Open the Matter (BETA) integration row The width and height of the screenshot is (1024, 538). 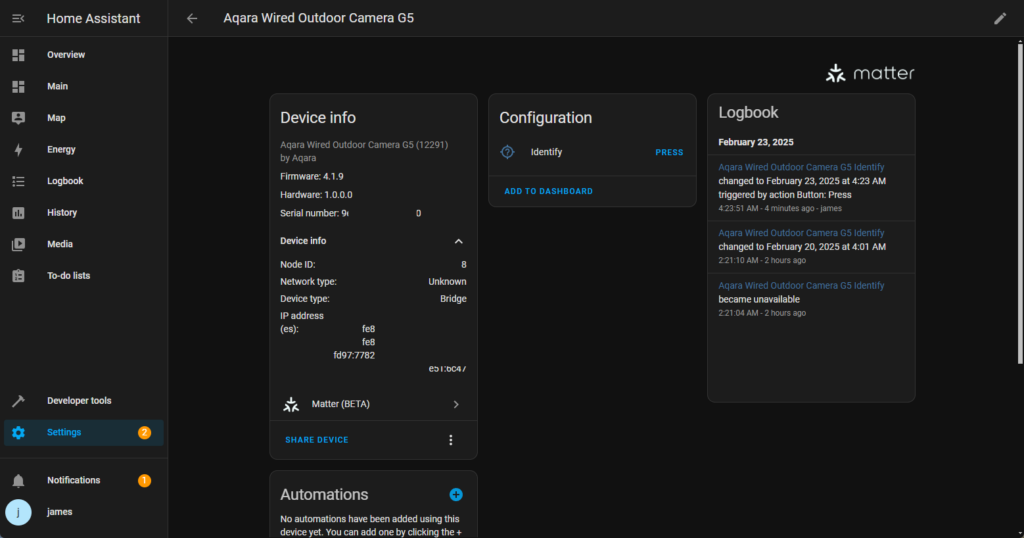coord(372,404)
